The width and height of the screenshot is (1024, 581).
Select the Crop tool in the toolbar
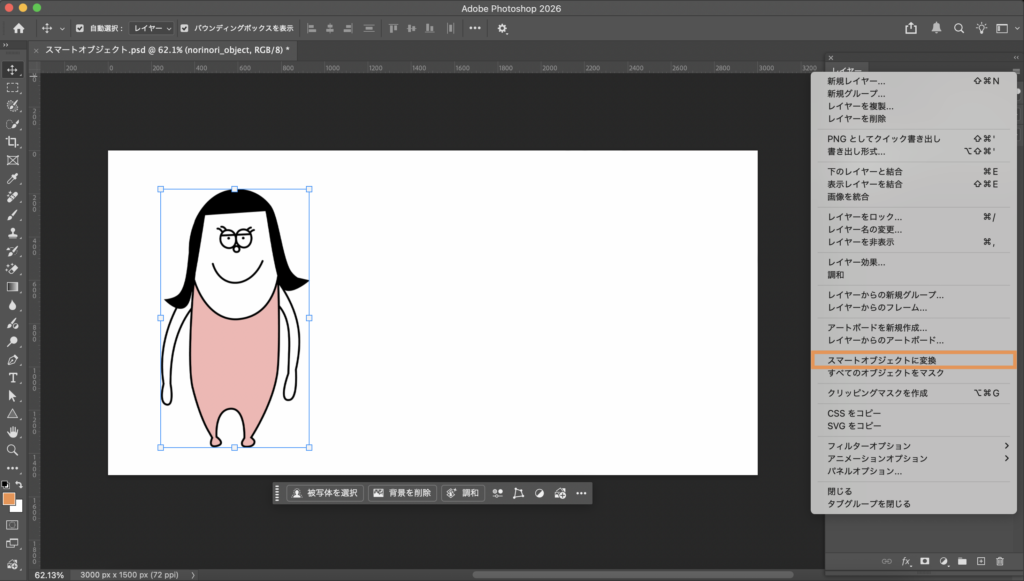[13, 142]
